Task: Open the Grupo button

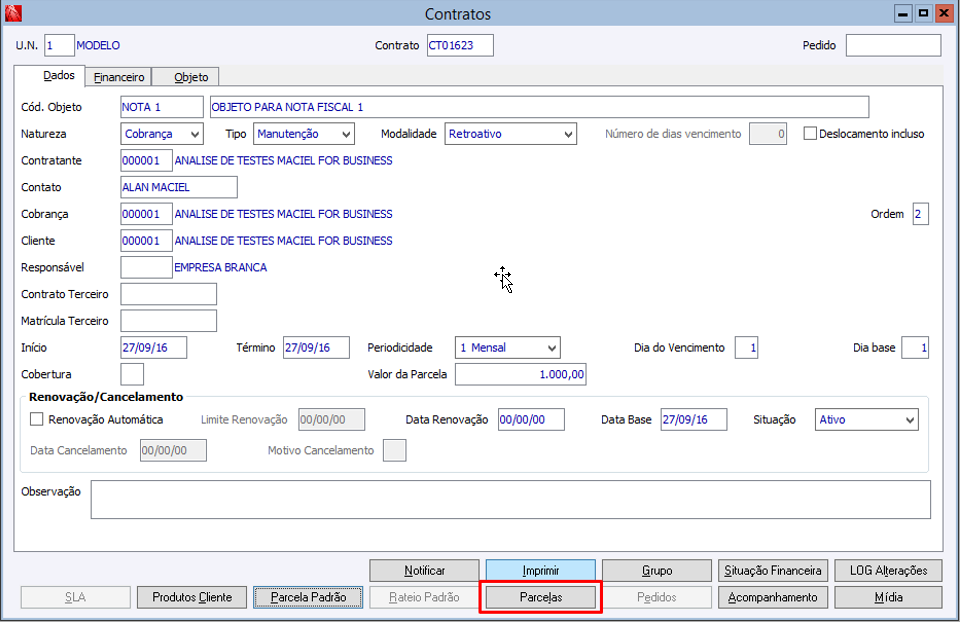Action: click(657, 570)
